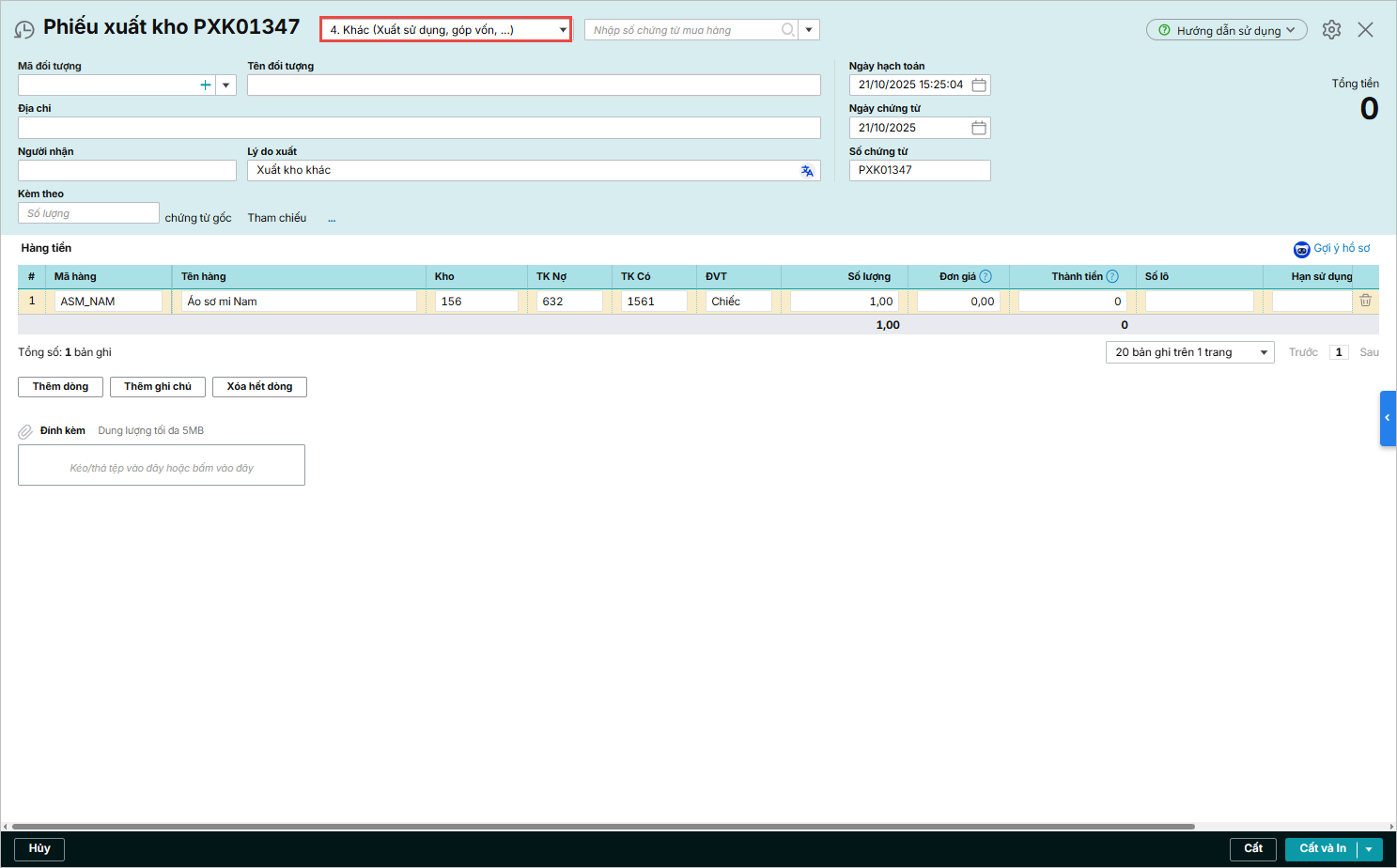Screen dimensions: 1397x868
Task: Click the Thêm dòng button
Action: tap(60, 387)
